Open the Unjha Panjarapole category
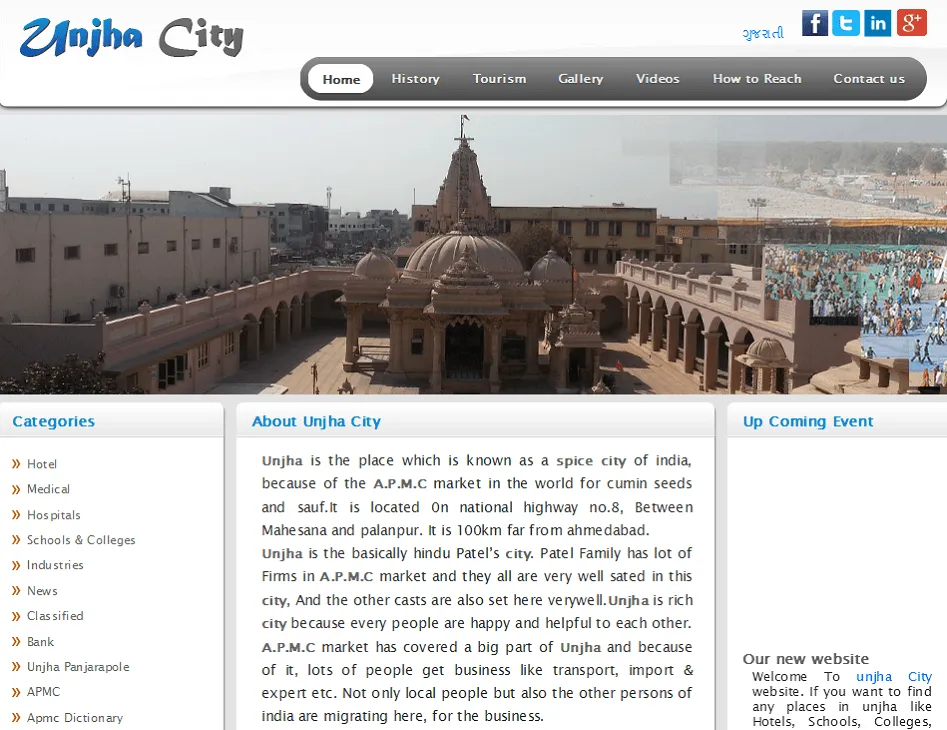Viewport: 947px width, 730px height. [78, 667]
